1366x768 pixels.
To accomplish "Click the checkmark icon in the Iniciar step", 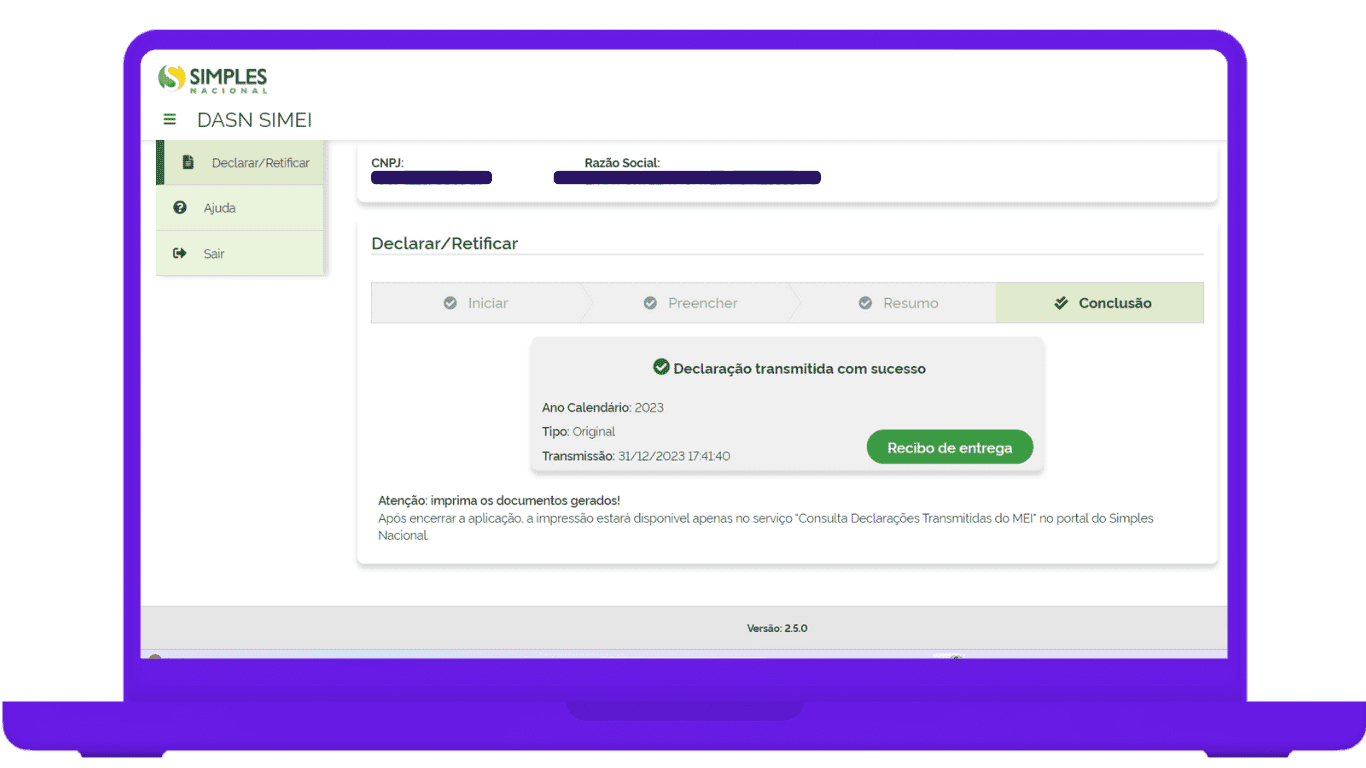I will click(x=450, y=303).
